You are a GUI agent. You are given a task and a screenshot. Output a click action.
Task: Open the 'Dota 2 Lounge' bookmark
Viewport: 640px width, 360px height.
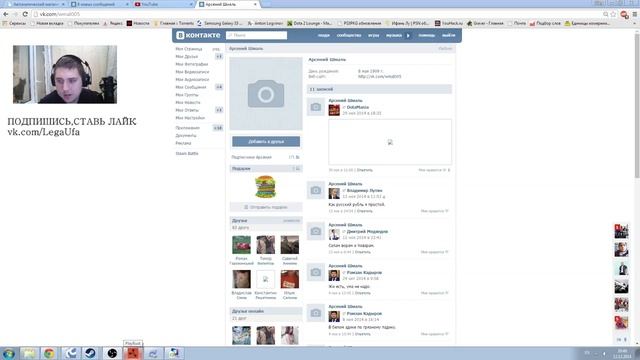310,24
